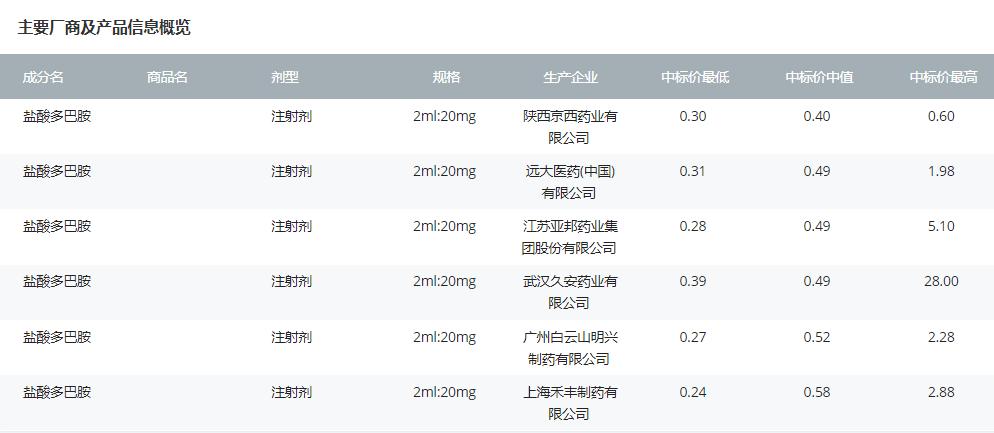This screenshot has width=994, height=433.
Task: Select 江苏亚邦药业集团股份有限公司 cell
Action: coord(570,236)
